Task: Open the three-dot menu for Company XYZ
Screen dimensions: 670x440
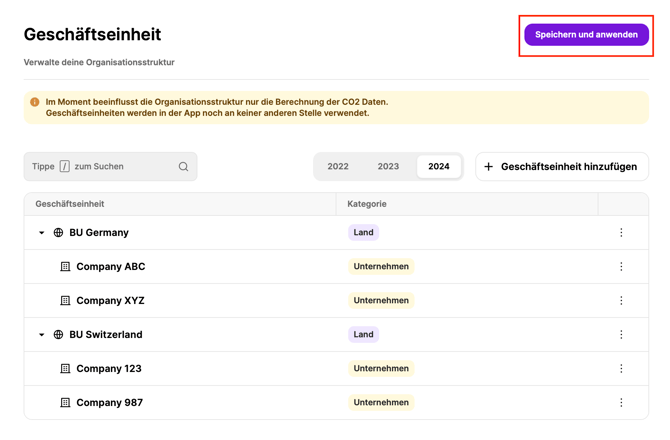Action: [621, 301]
